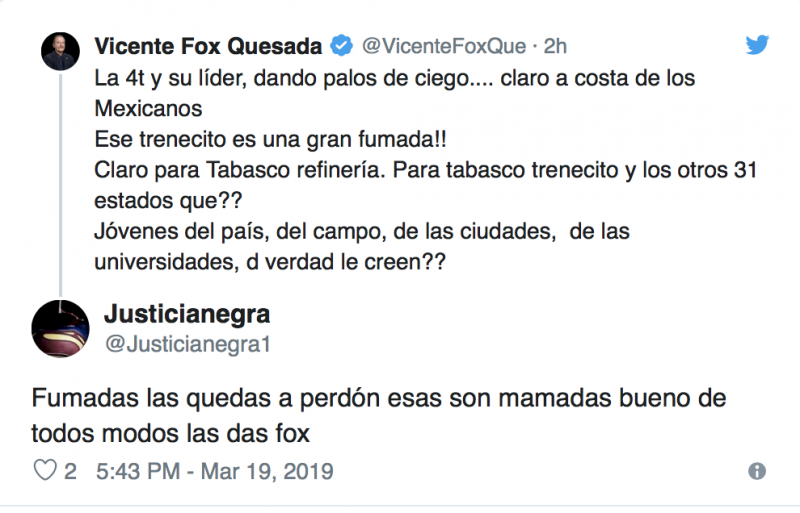Open Vicente Fox Quesada's profile picture
Viewport: 800px width, 513px height.
[60, 52]
